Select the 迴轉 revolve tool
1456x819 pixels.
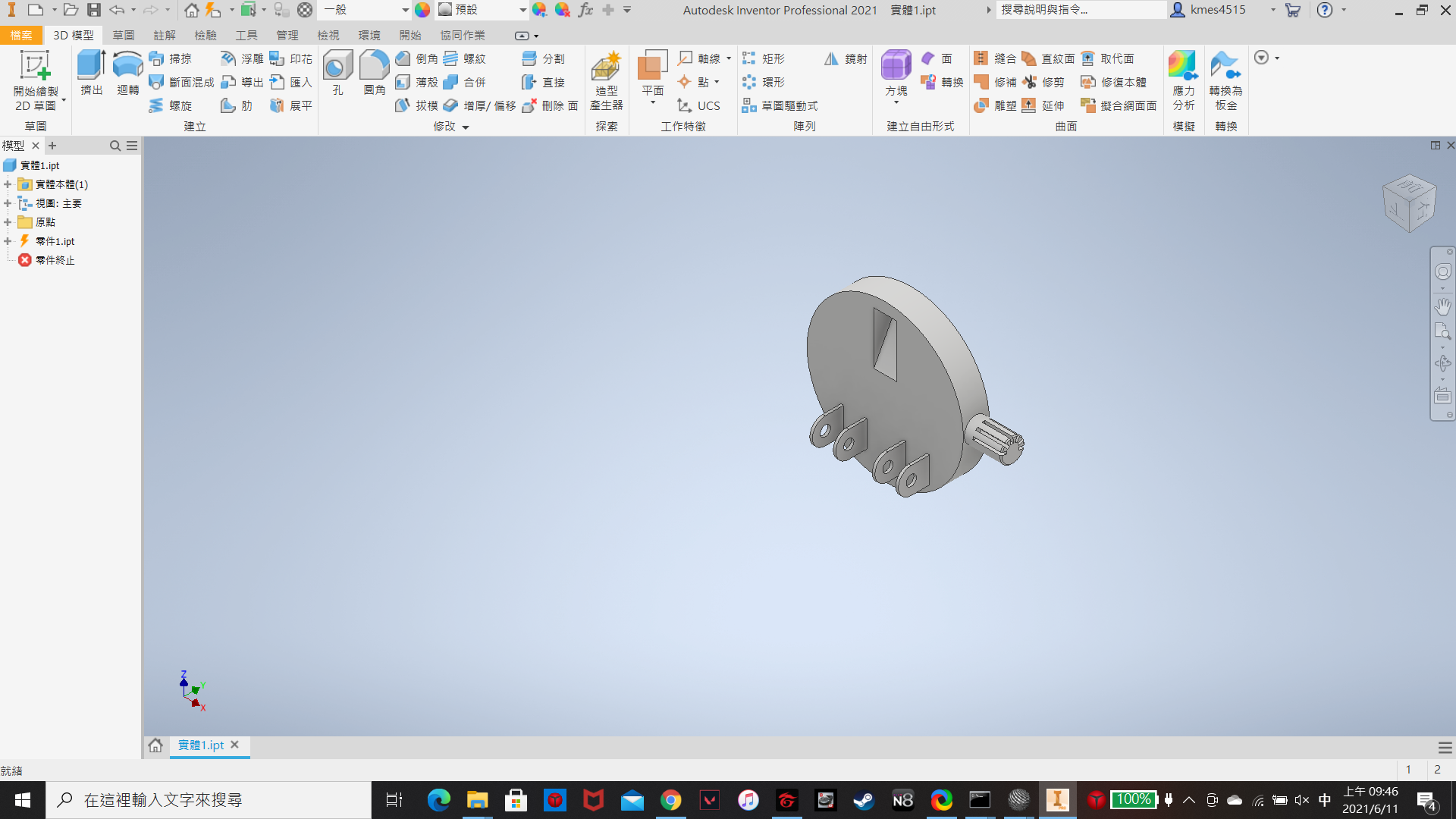click(127, 73)
